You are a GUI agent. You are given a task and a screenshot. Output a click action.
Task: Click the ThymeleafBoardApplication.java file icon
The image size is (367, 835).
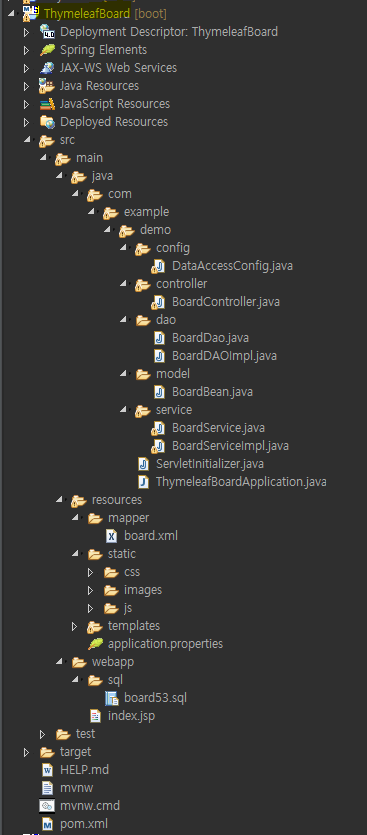point(143,482)
